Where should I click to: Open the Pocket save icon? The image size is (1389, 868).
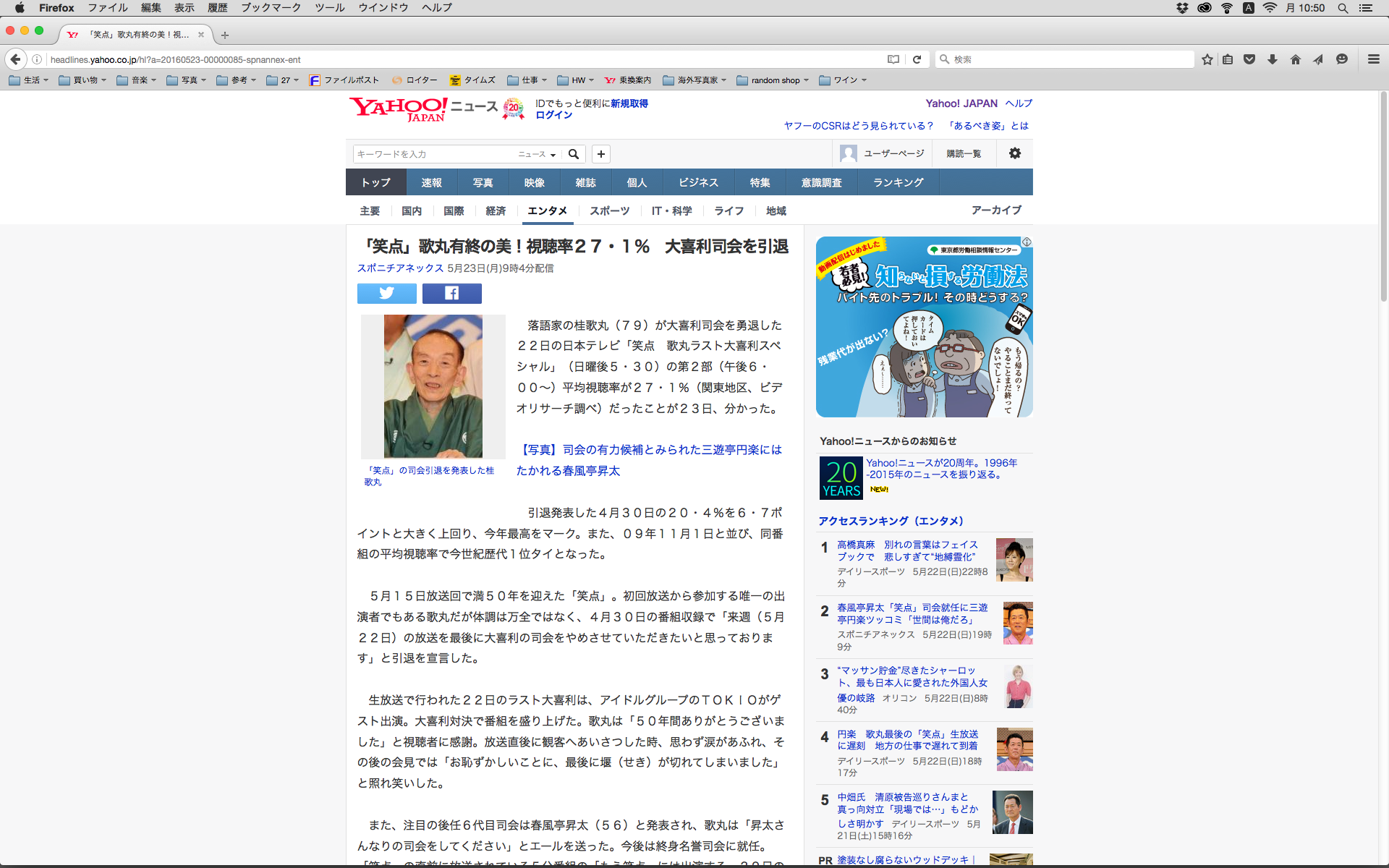tap(1249, 59)
